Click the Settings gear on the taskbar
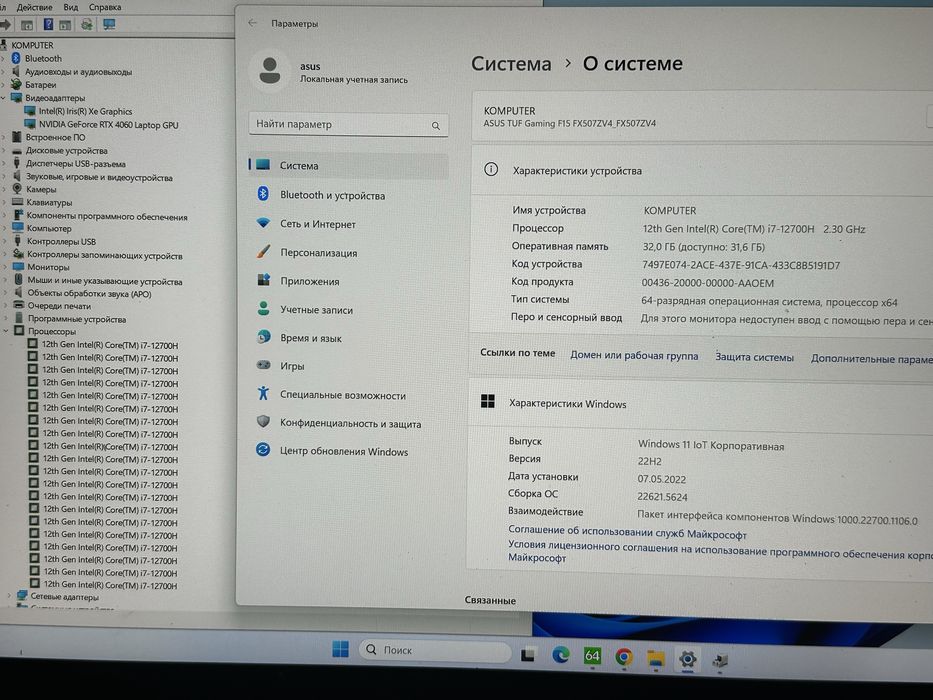This screenshot has width=933, height=700. pos(687,659)
